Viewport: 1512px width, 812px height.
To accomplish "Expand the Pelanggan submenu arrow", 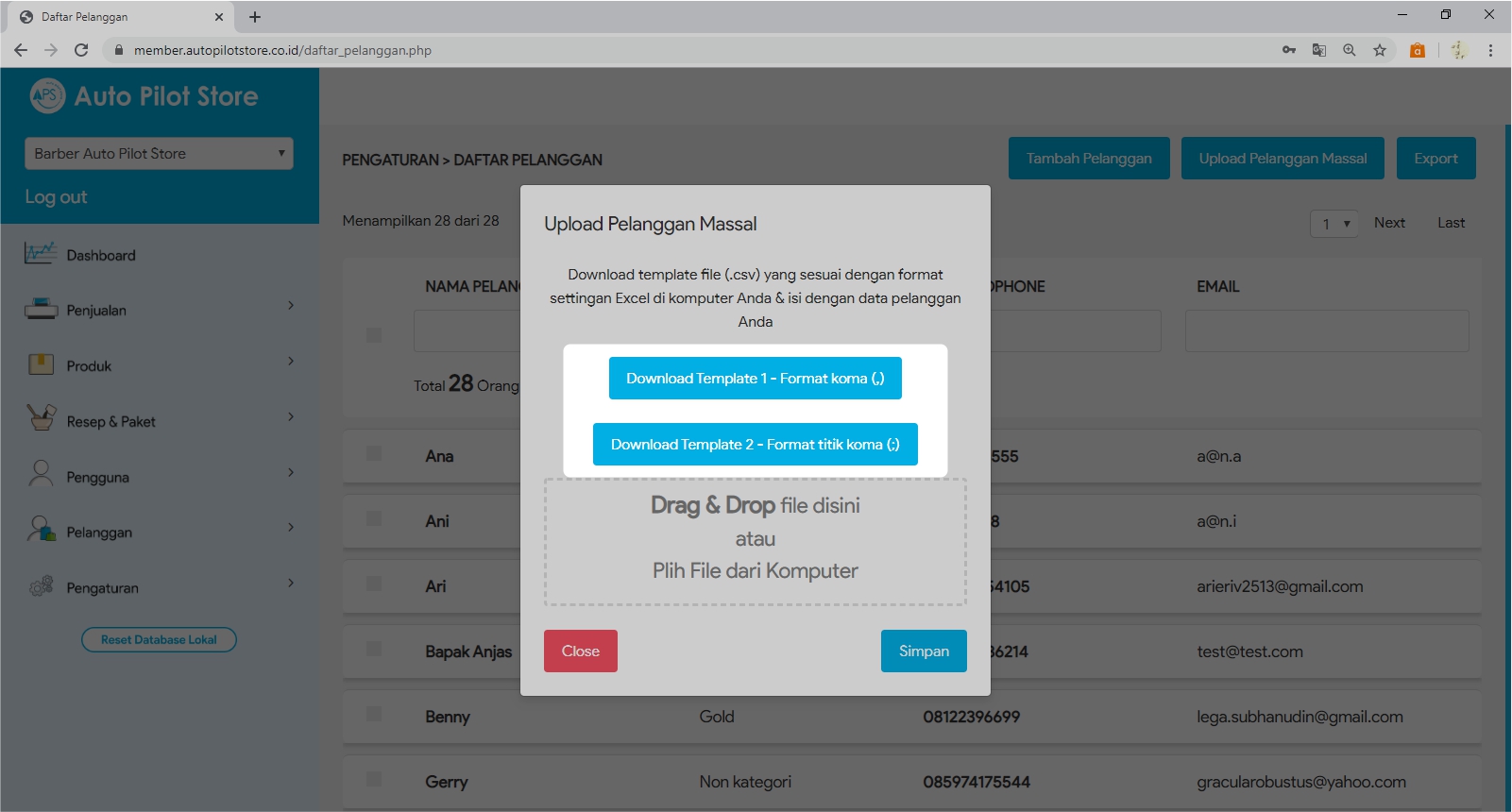I will coord(291,528).
